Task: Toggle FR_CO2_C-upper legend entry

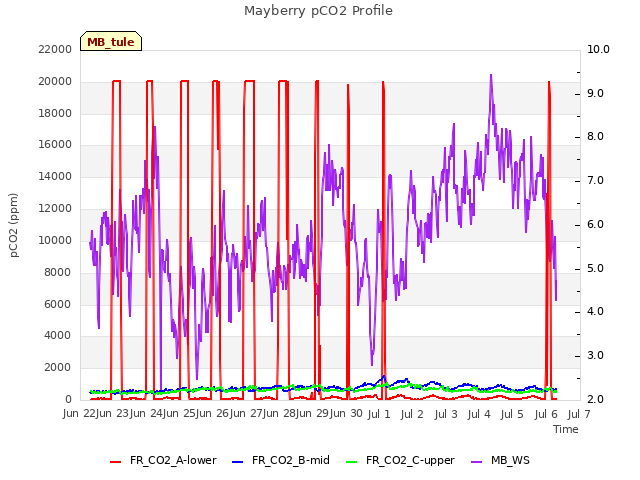Action: tap(400, 460)
